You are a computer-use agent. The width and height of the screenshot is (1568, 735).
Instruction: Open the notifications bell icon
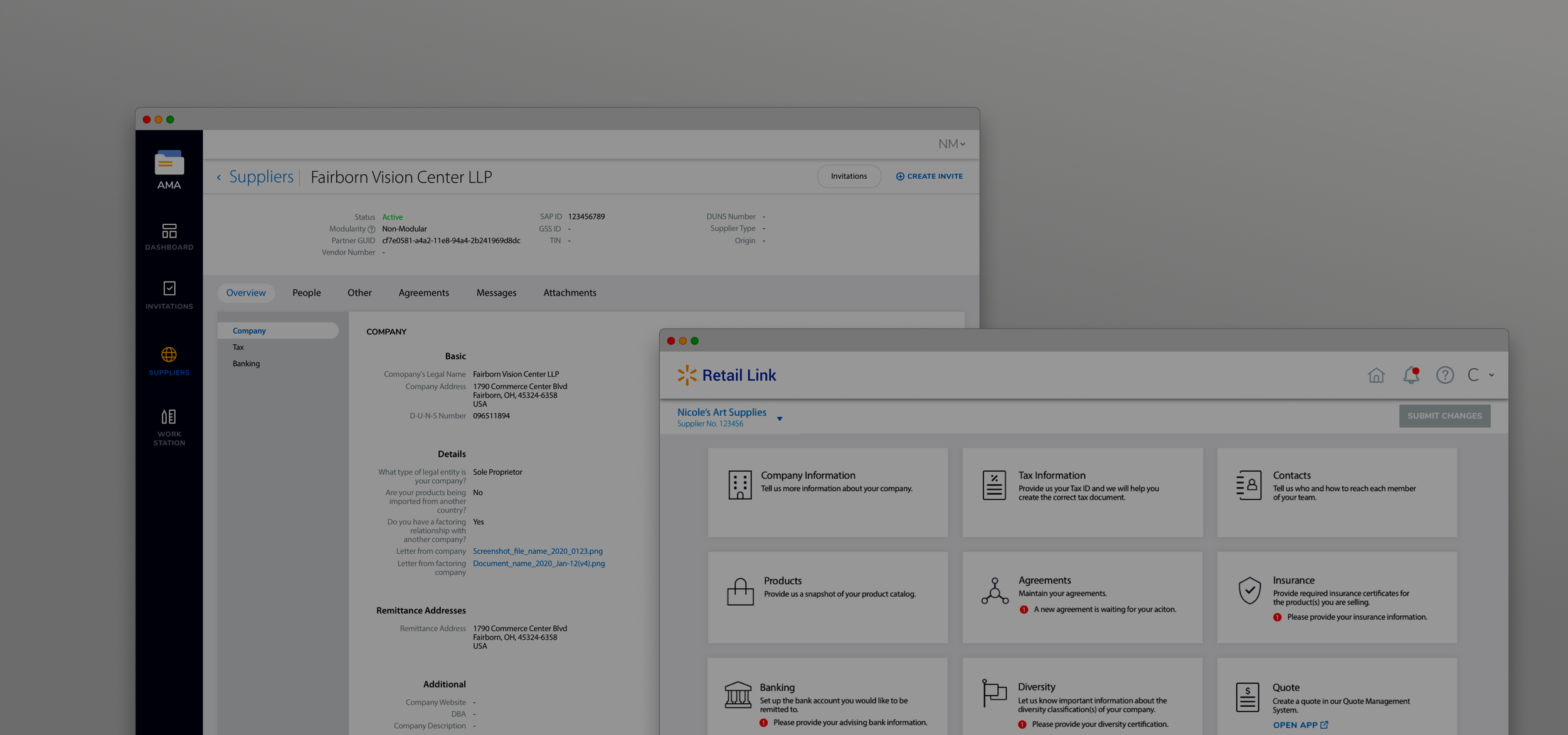(1411, 375)
